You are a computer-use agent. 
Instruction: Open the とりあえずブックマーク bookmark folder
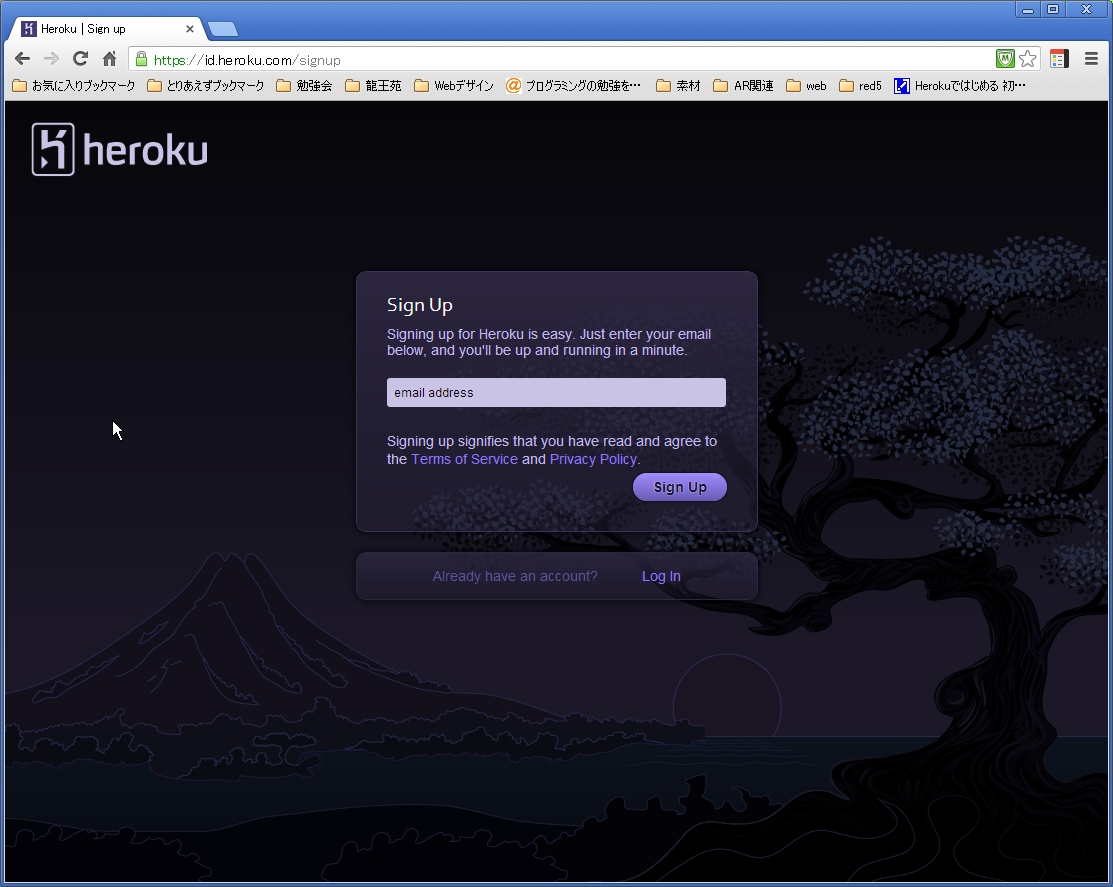click(x=206, y=86)
